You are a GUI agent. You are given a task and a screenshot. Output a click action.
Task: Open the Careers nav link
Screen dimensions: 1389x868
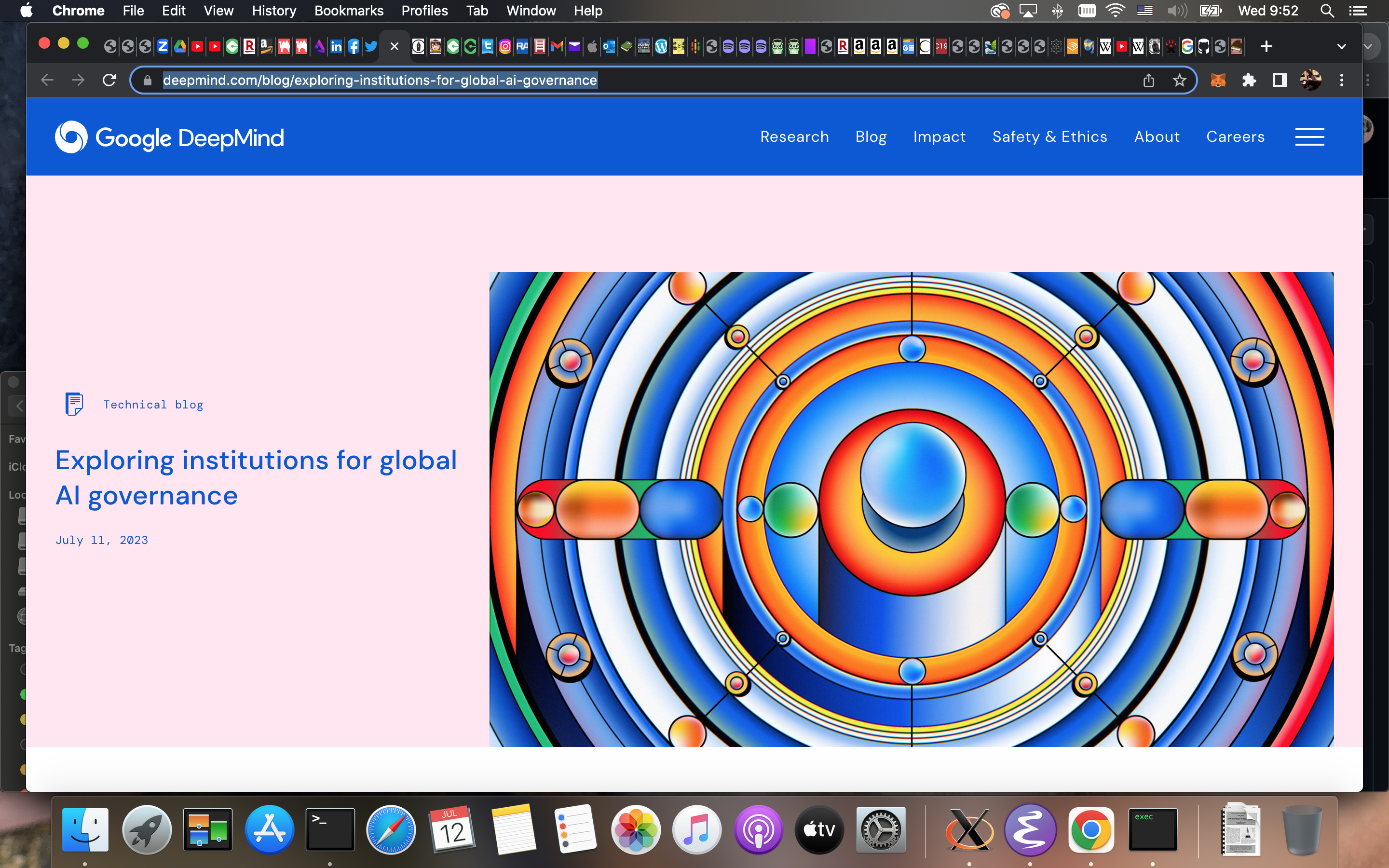1235,136
